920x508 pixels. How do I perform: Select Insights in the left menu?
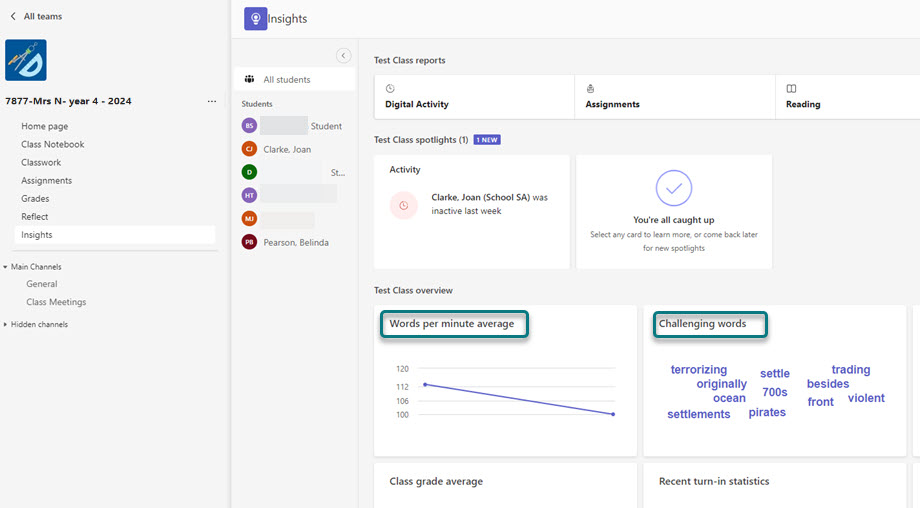tap(114, 235)
